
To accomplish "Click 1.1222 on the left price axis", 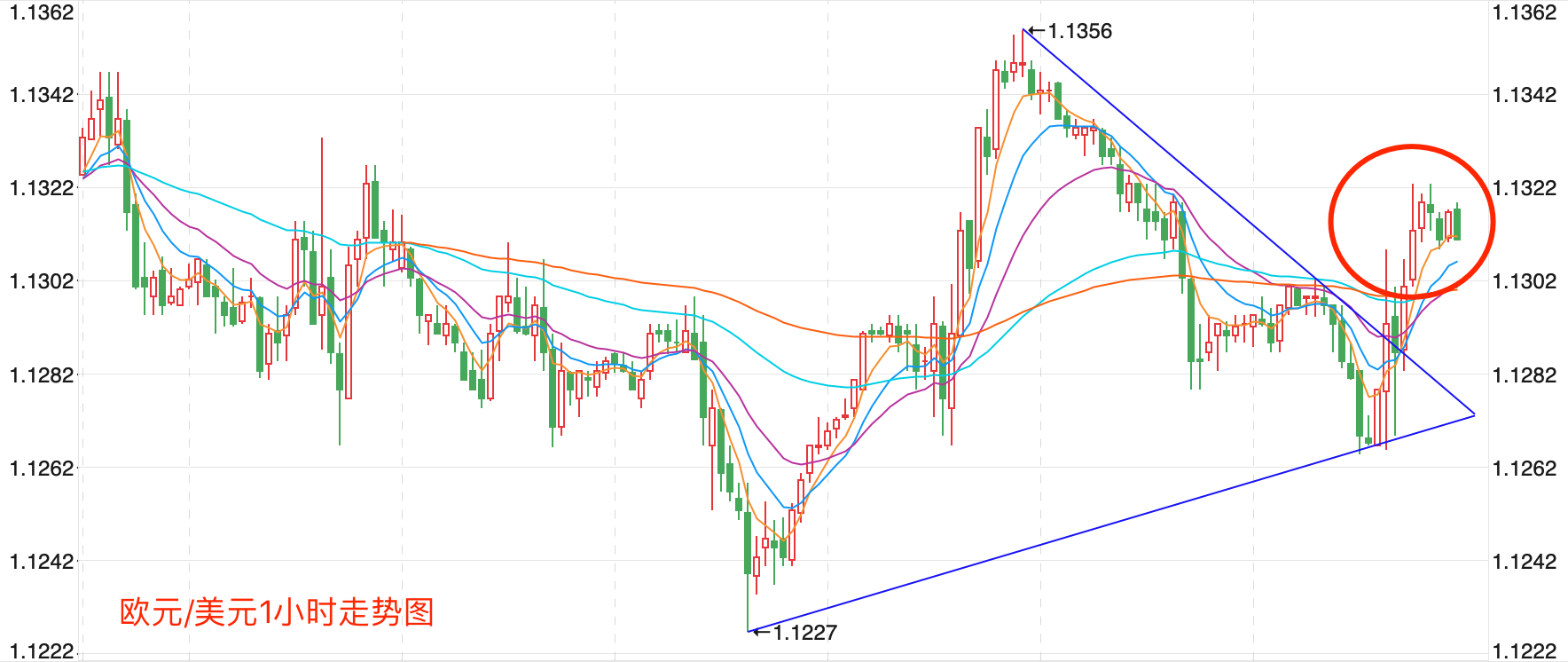I will click(42, 651).
